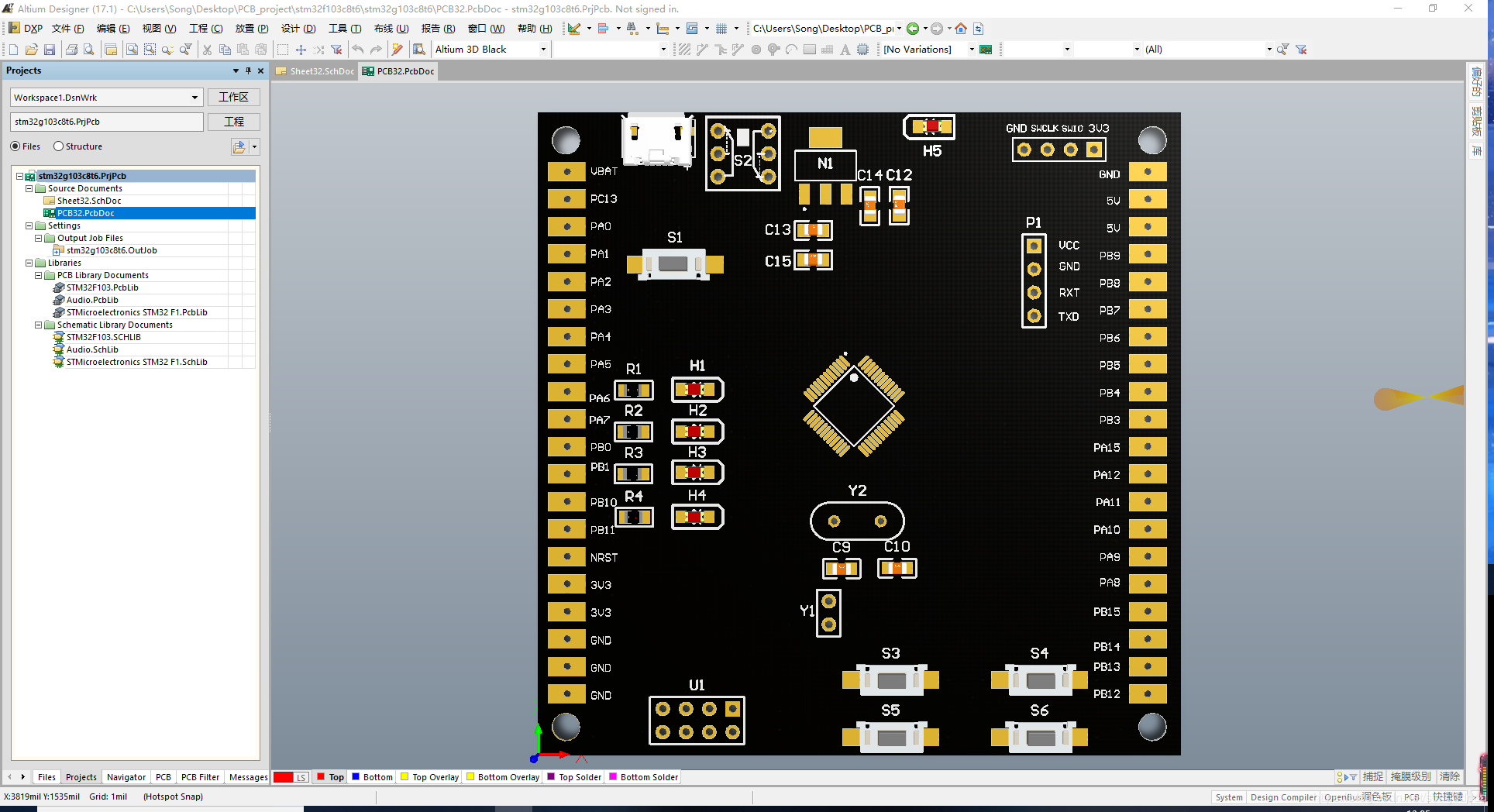The height and width of the screenshot is (812, 1494).
Task: Select the Structure radio button
Action: pos(58,146)
